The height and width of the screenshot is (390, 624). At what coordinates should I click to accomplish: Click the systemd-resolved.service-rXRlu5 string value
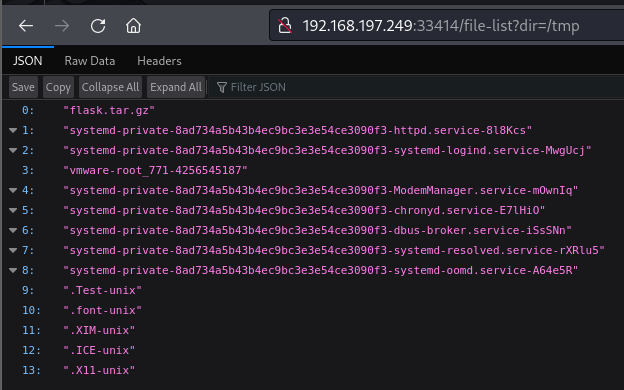click(x=334, y=250)
